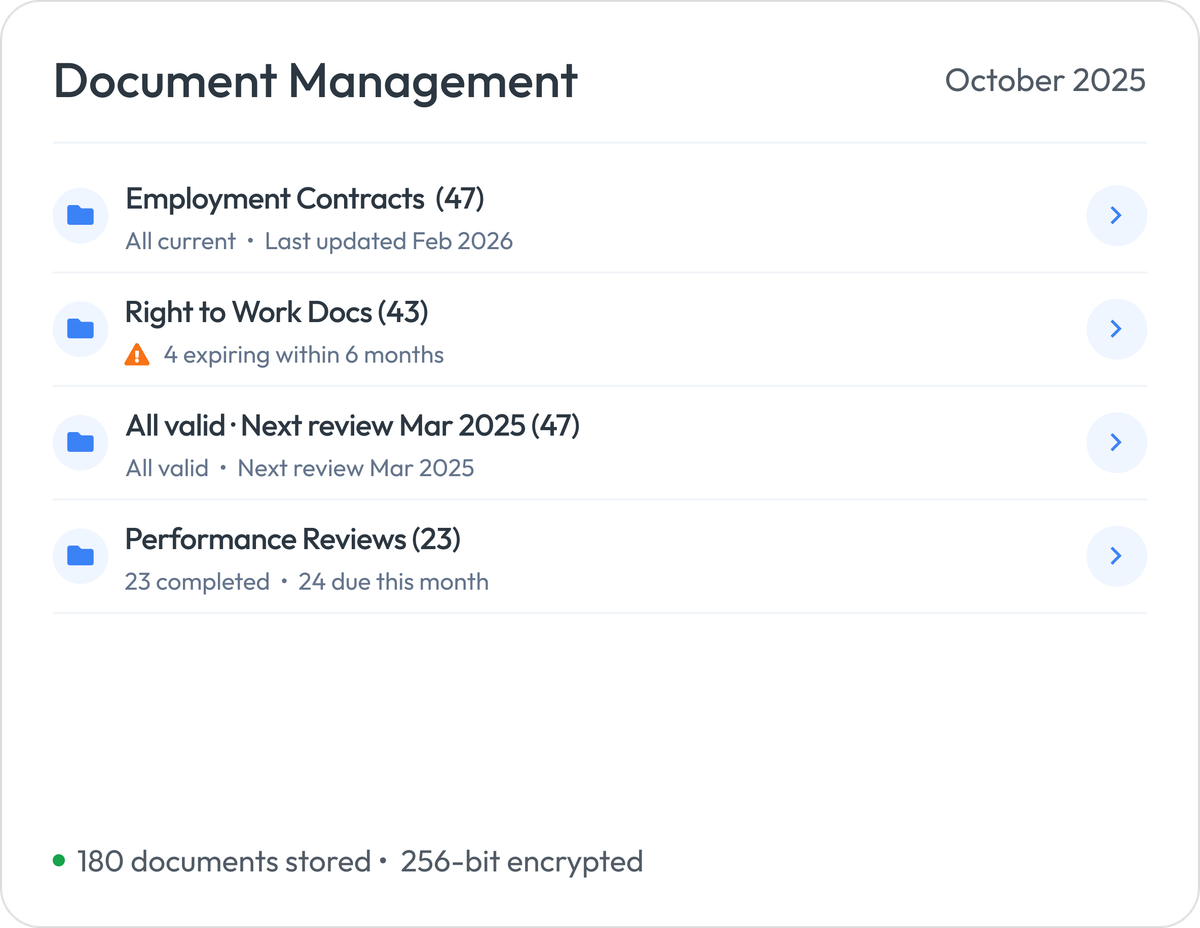Open Right to Work Docs via chevron arrow
The image size is (1200, 928).
click(x=1117, y=329)
